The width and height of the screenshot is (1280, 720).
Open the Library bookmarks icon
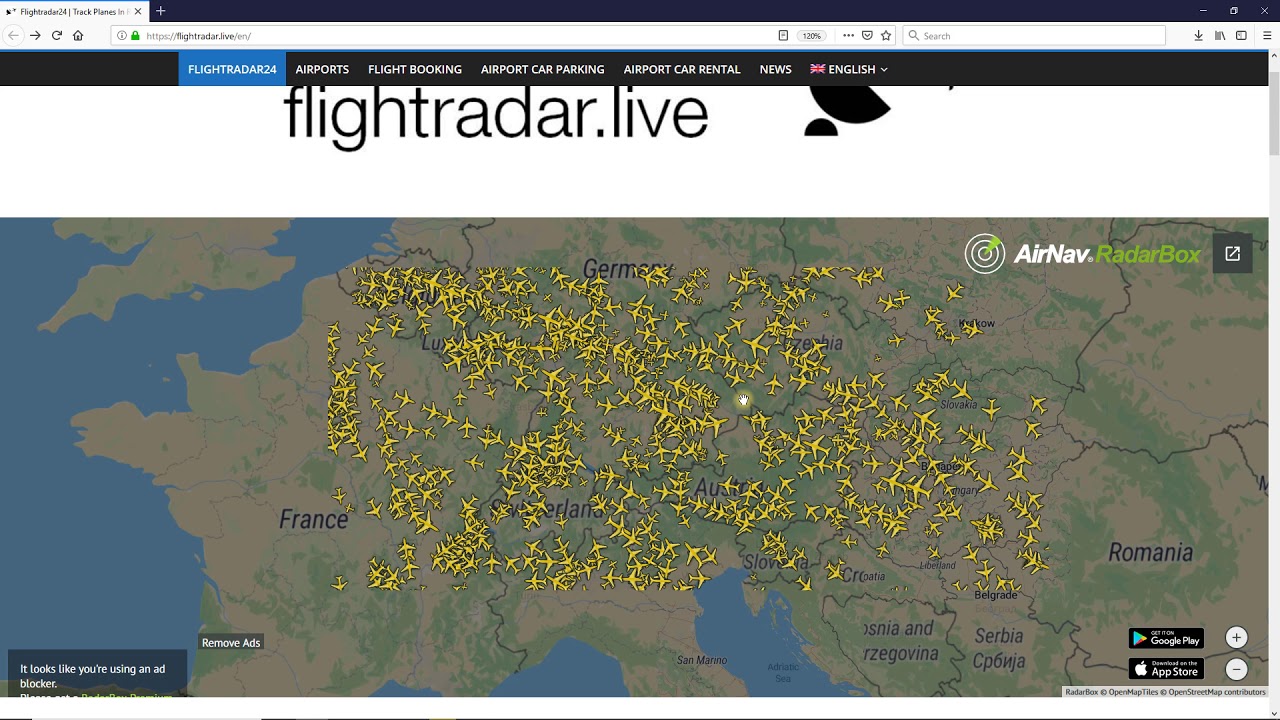click(1220, 35)
